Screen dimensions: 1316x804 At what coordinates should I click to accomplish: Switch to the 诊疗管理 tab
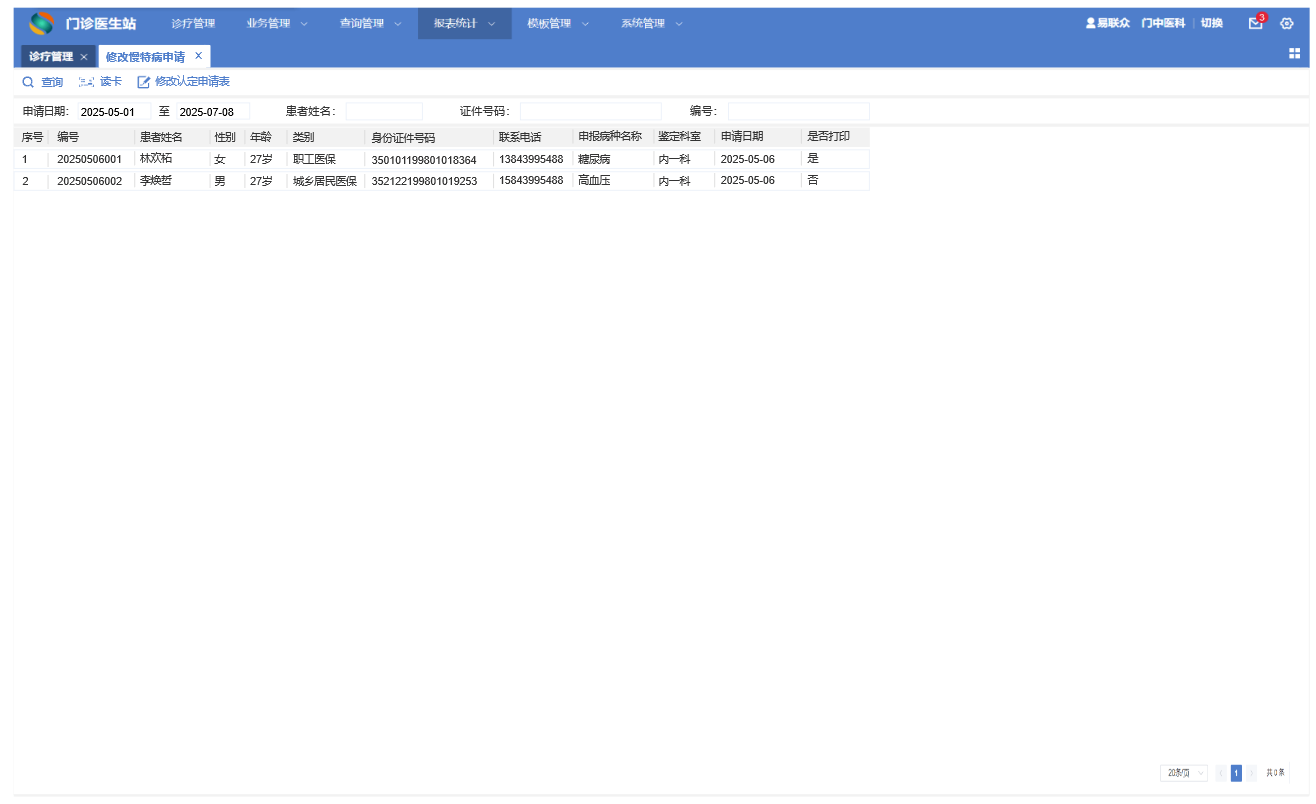click(51, 56)
